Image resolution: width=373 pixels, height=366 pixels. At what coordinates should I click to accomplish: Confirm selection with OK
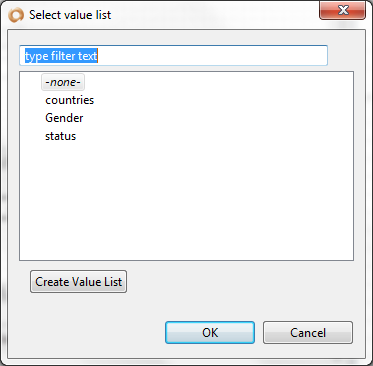tap(210, 332)
